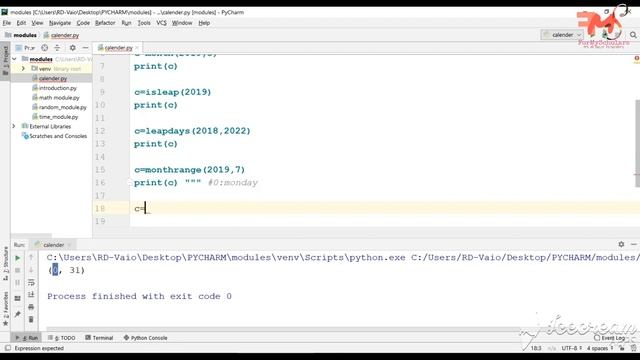Select calender.py in project tree

[x=52, y=78]
